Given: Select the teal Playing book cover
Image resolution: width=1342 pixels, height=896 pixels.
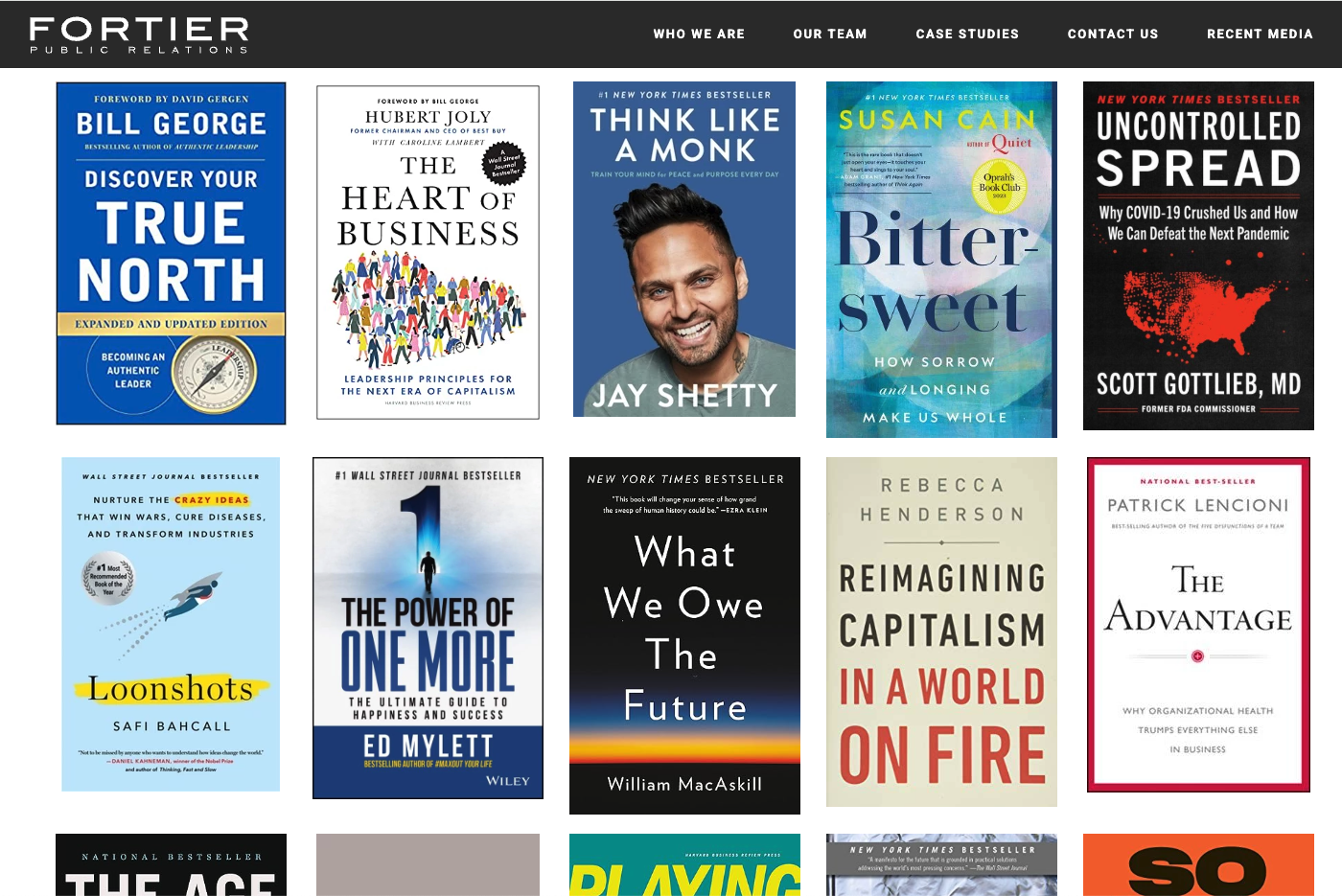Looking at the screenshot, I should 684,864.
